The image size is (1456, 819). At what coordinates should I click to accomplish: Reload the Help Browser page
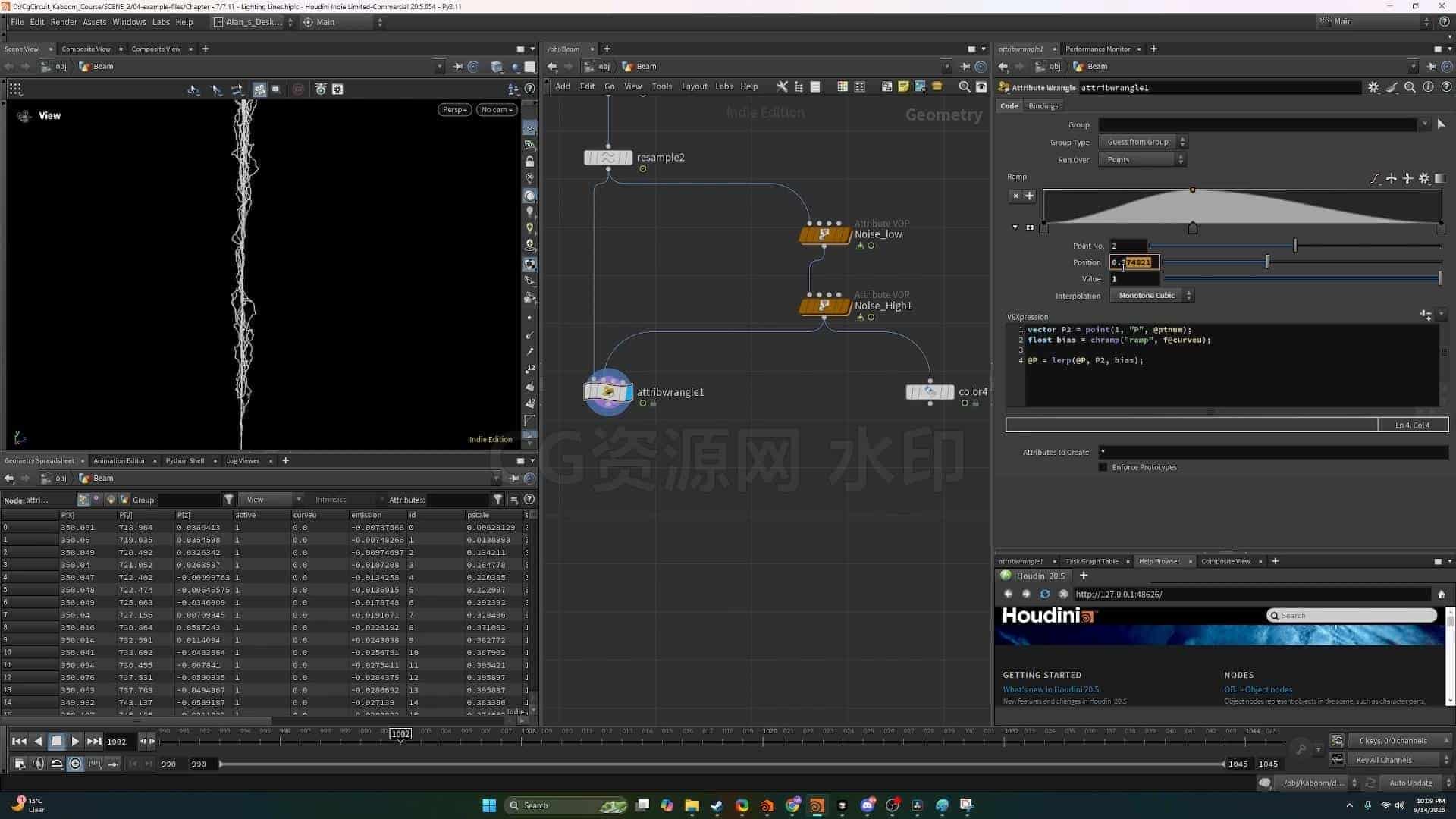[1044, 595]
